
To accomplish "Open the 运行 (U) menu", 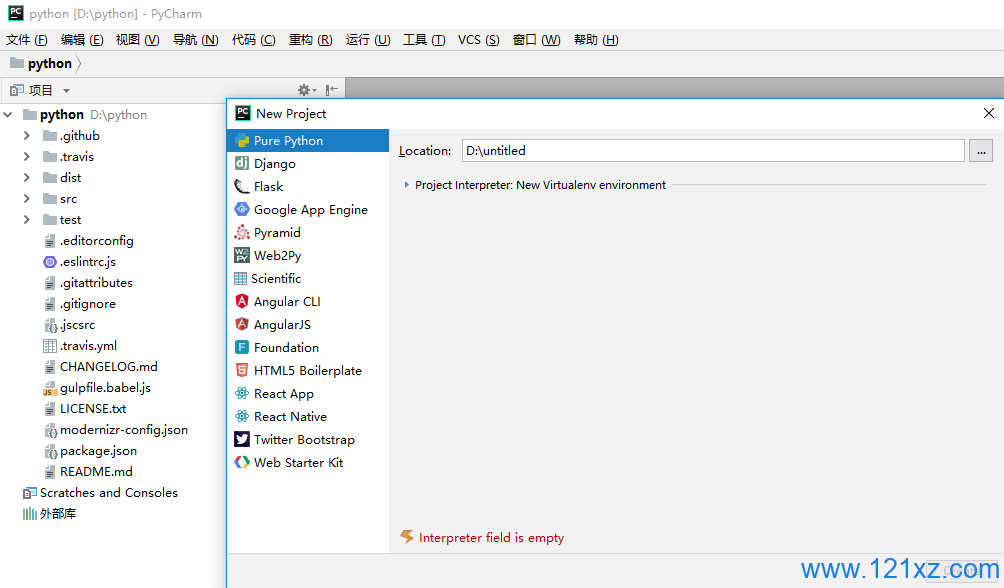I will pyautogui.click(x=368, y=40).
